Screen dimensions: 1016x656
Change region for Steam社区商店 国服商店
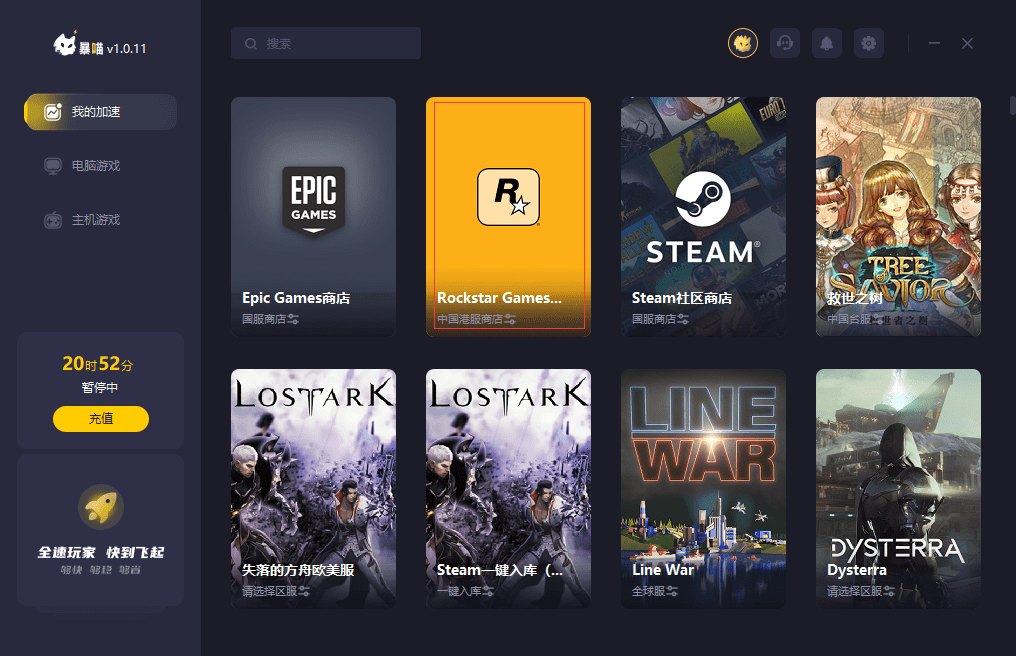660,319
